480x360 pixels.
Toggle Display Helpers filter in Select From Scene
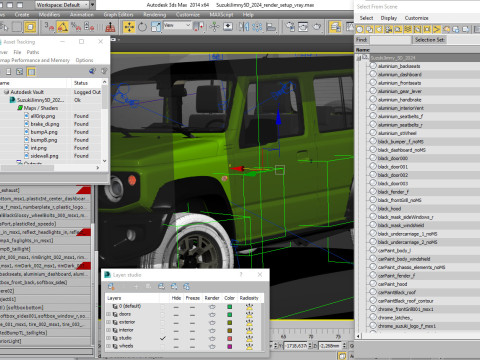[398, 30]
